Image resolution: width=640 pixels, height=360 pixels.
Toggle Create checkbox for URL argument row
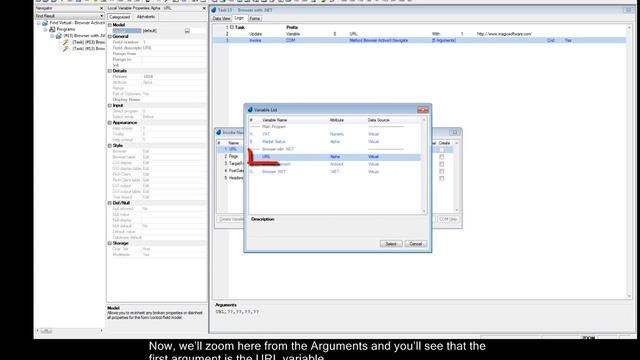click(442, 150)
